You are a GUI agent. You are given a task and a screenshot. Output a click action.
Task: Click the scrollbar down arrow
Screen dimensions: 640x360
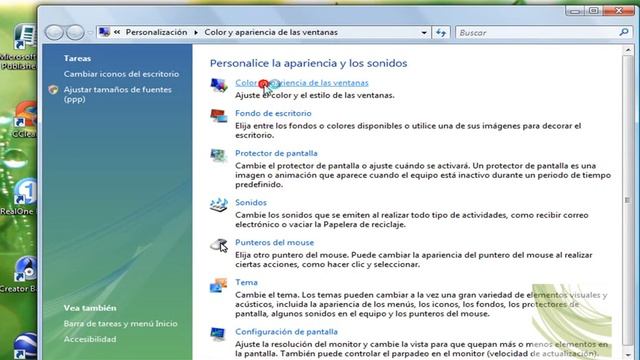(628, 354)
